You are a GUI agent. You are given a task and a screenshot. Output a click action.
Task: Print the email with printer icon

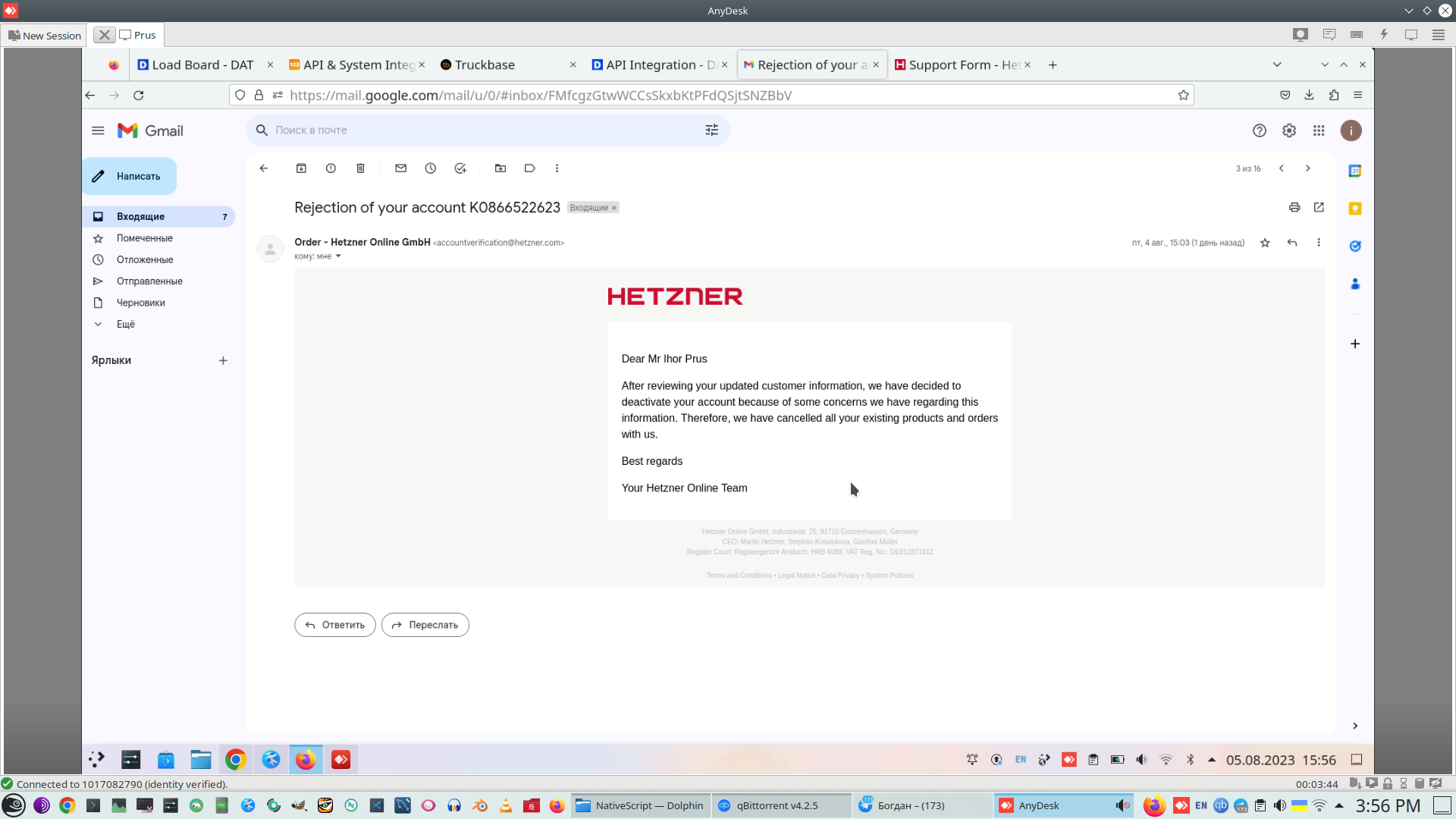[1294, 207]
